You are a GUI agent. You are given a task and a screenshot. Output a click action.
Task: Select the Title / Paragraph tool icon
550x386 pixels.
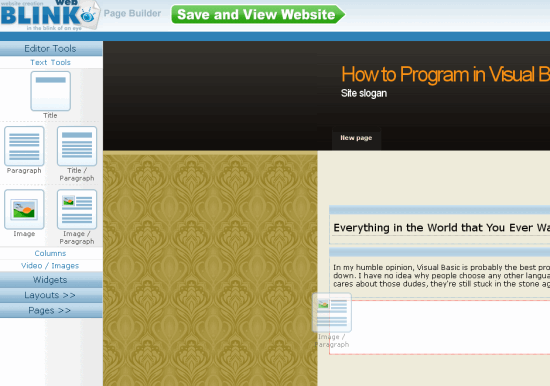pyautogui.click(x=77, y=146)
